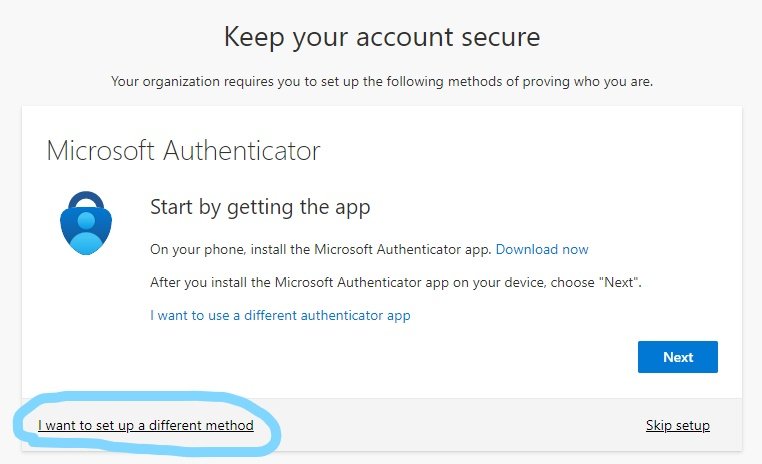Click the Next button
The image size is (762, 464).
[677, 357]
